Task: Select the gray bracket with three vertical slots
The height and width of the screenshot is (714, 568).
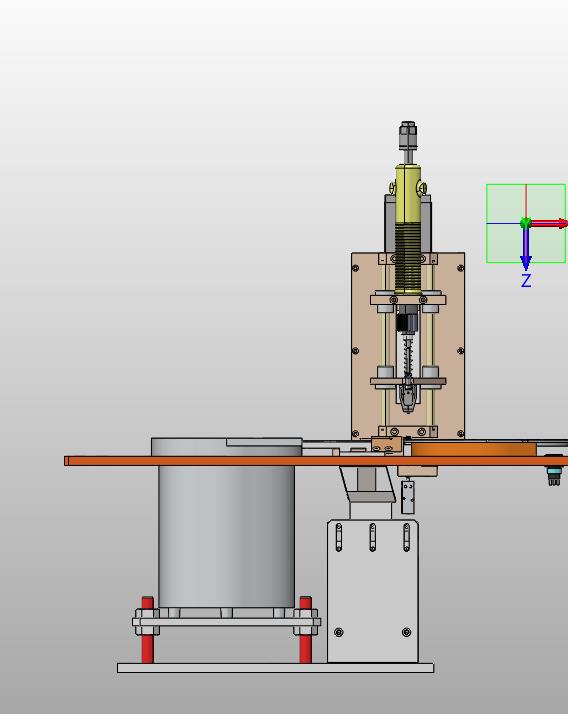Action: [x=373, y=591]
